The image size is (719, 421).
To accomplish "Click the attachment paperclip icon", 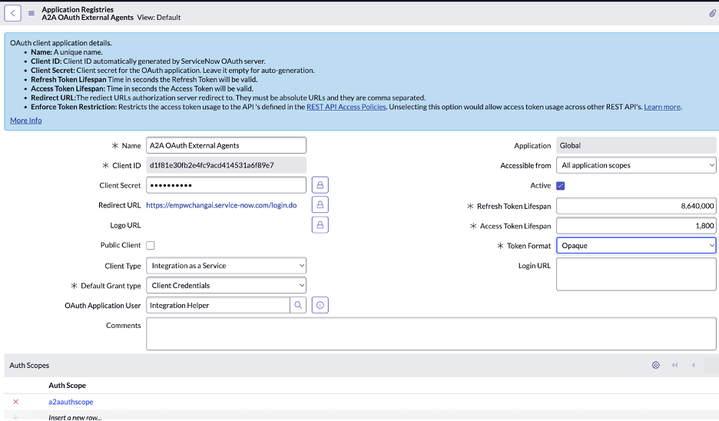I will pos(712,13).
